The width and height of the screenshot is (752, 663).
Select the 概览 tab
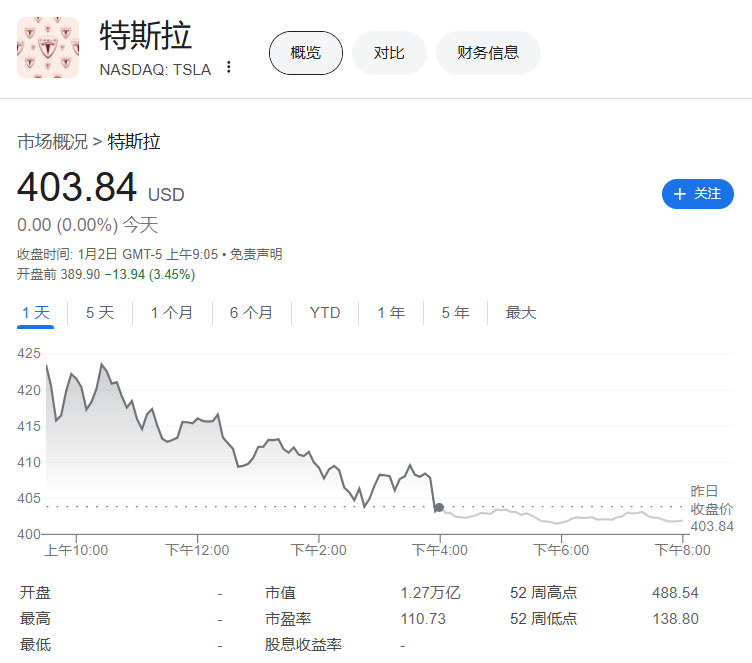[305, 53]
